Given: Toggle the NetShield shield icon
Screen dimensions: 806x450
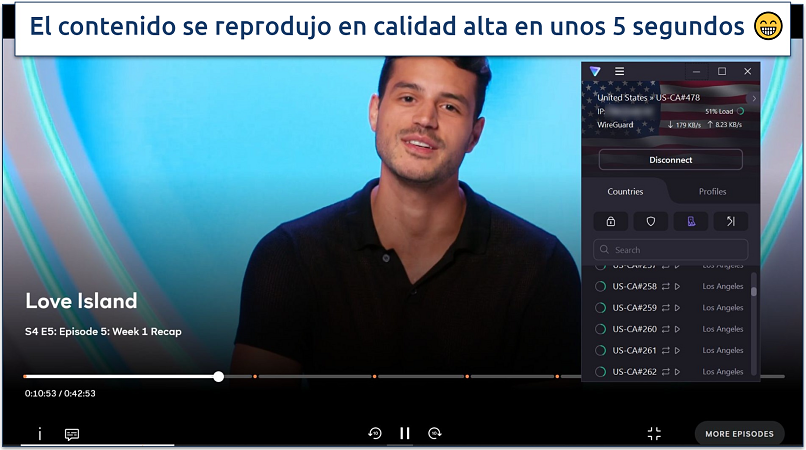Looking at the screenshot, I should pos(650,221).
